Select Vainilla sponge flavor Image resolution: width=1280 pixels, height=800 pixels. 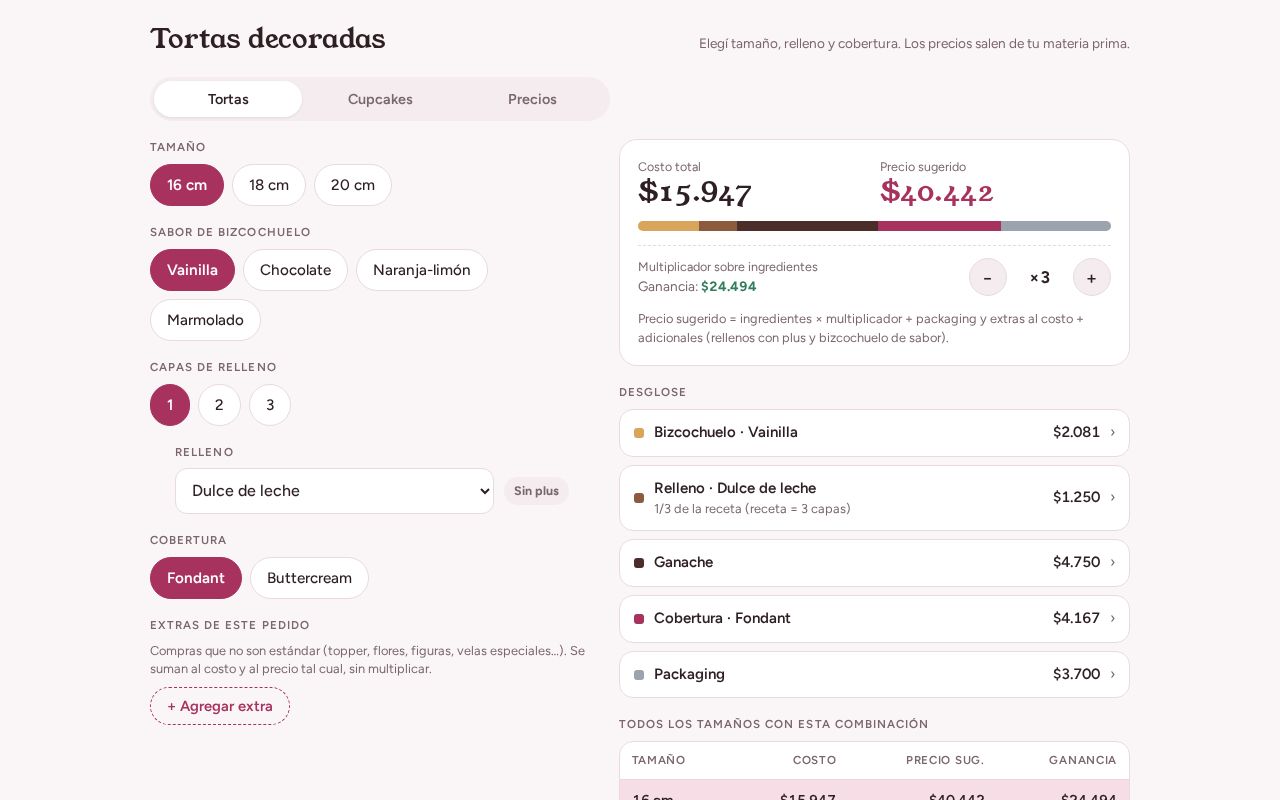[192, 270]
